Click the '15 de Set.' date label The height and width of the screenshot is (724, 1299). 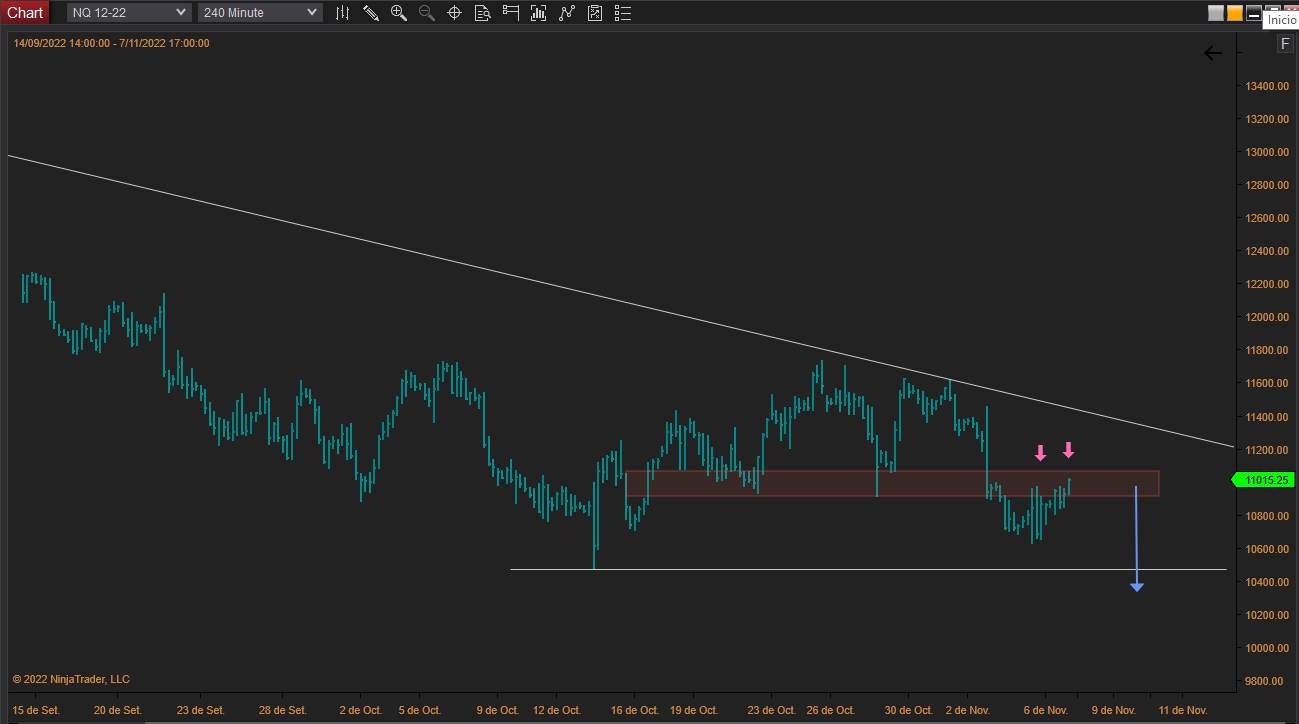37,710
